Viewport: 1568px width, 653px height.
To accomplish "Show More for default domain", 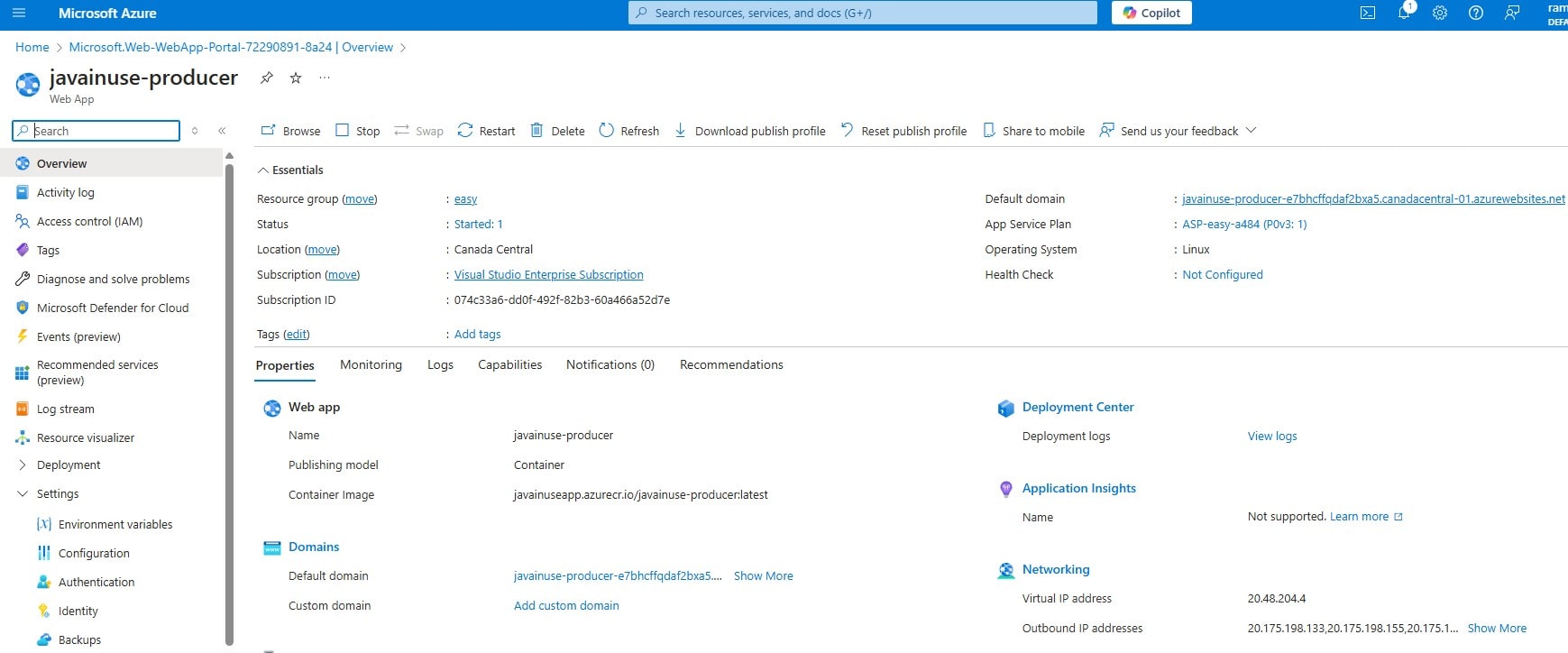I will (763, 576).
